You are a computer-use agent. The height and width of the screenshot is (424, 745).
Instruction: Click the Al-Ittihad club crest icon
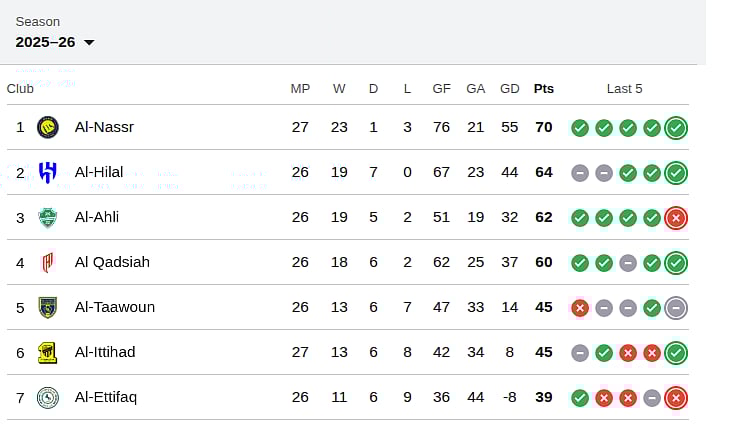[47, 352]
